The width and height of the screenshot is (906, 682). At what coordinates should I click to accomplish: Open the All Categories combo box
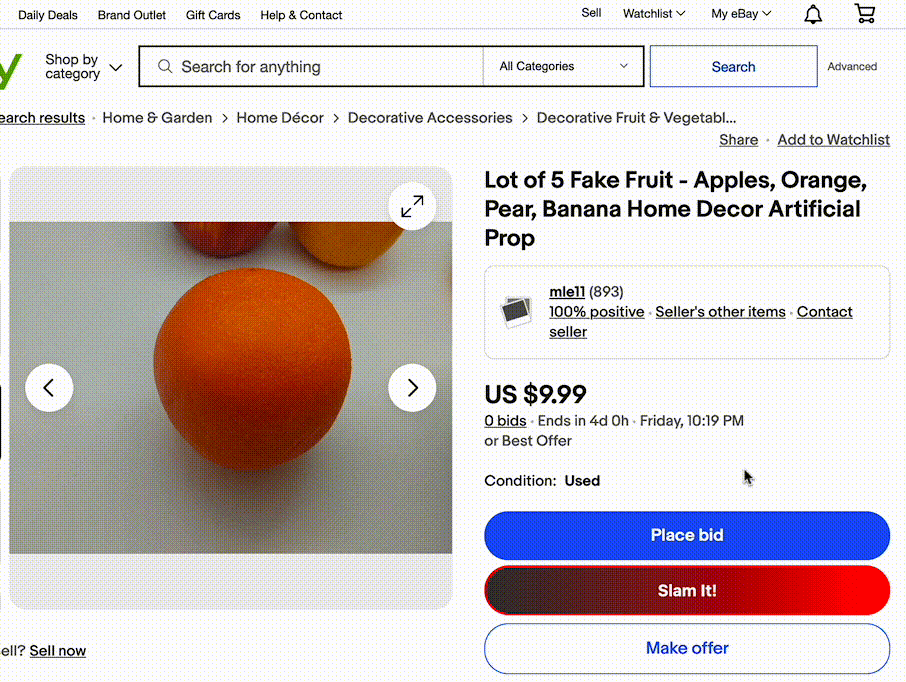(x=564, y=67)
